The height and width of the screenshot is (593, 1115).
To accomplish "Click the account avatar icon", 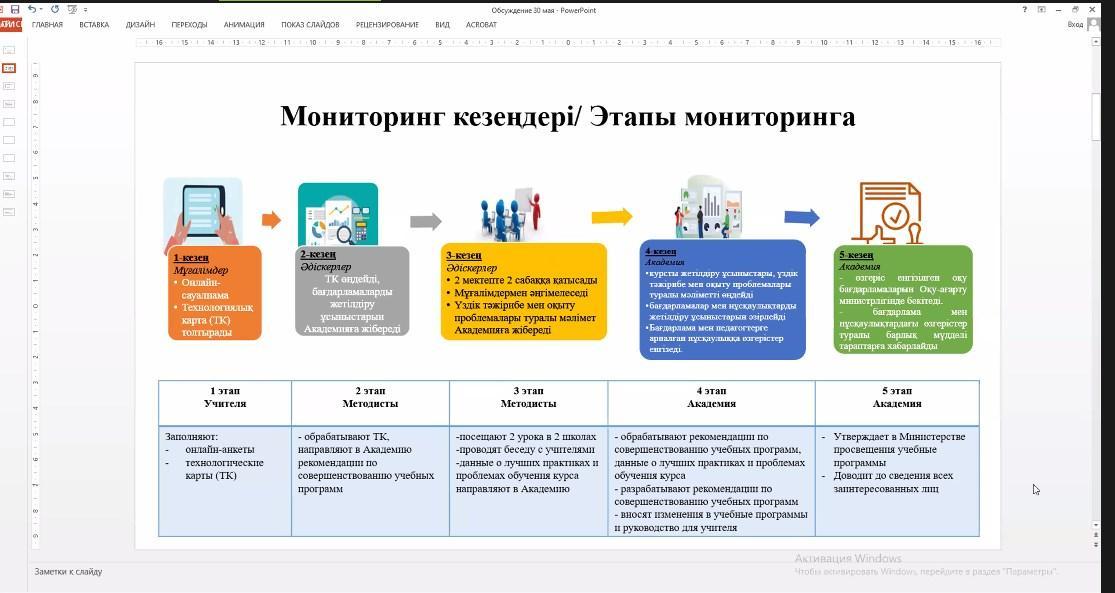I will (1094, 25).
